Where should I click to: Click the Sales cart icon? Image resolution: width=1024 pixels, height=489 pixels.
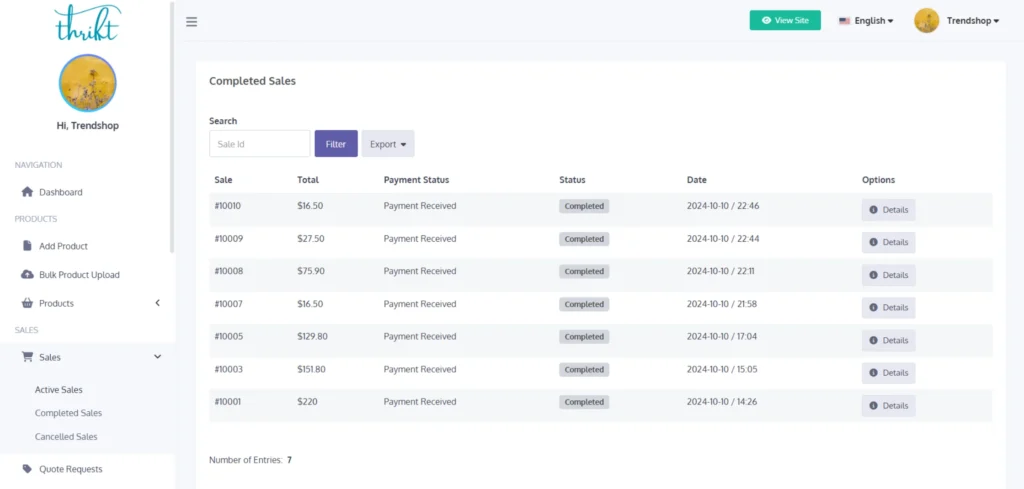pos(27,357)
